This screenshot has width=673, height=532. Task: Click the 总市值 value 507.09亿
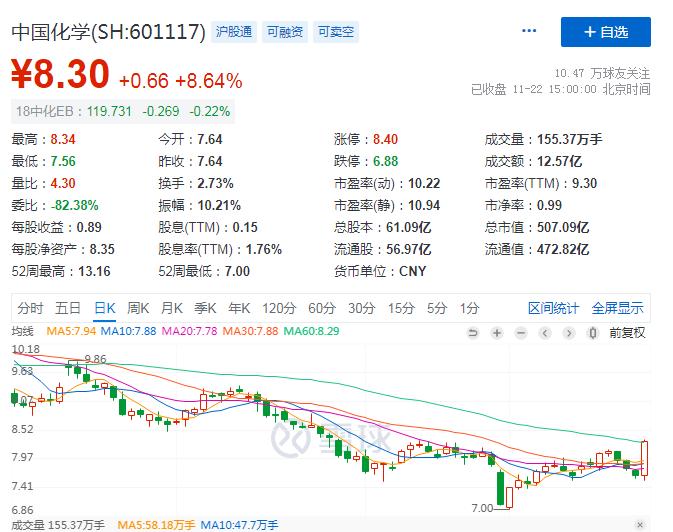[563, 227]
